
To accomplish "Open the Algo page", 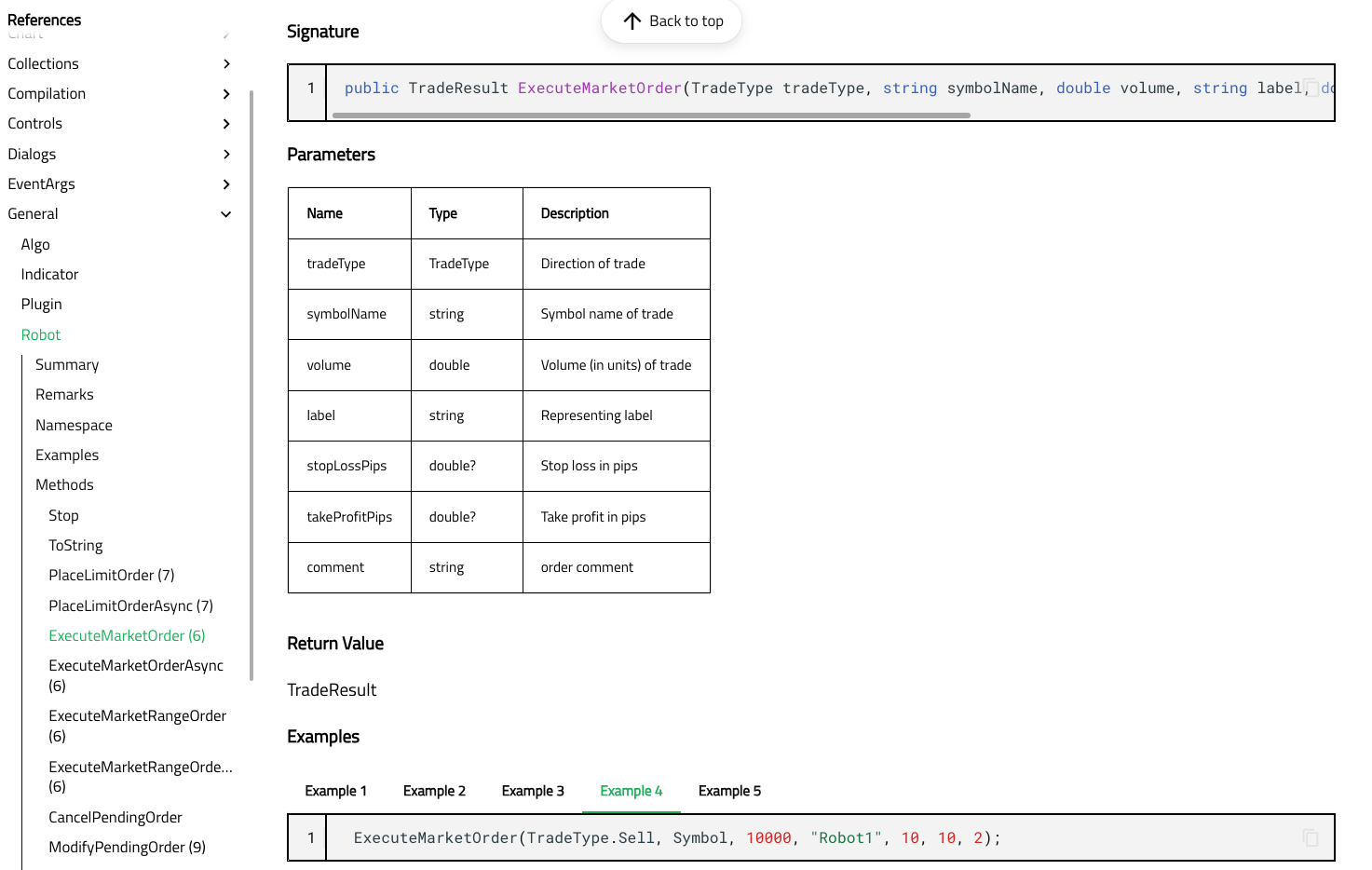I will (x=35, y=244).
